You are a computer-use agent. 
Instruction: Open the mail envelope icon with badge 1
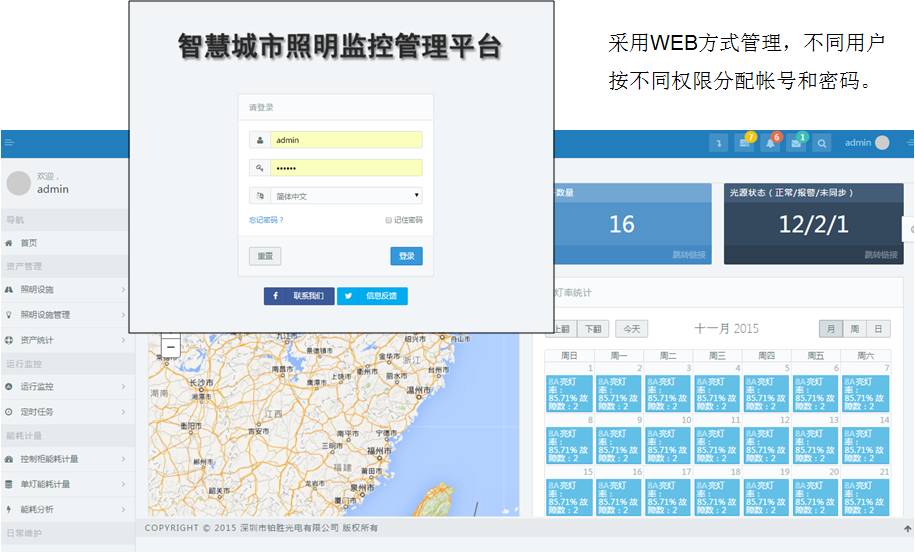point(796,144)
